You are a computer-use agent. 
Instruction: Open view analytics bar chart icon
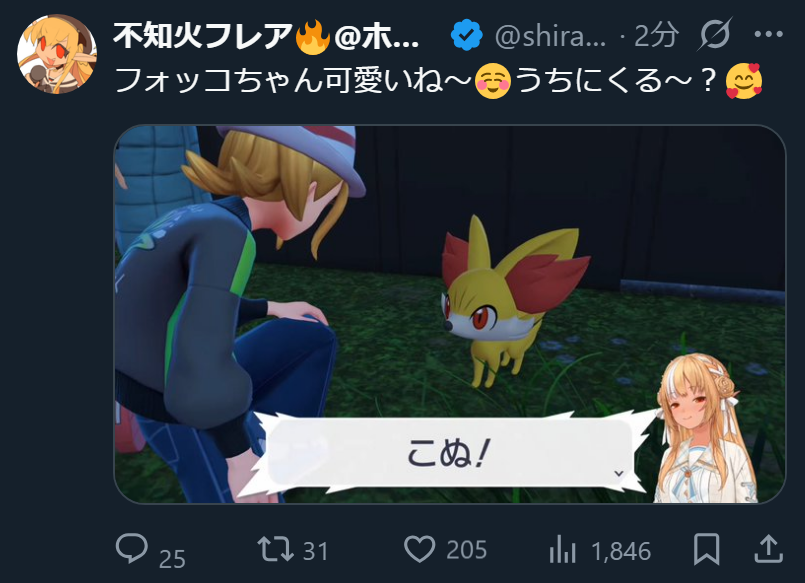563,549
